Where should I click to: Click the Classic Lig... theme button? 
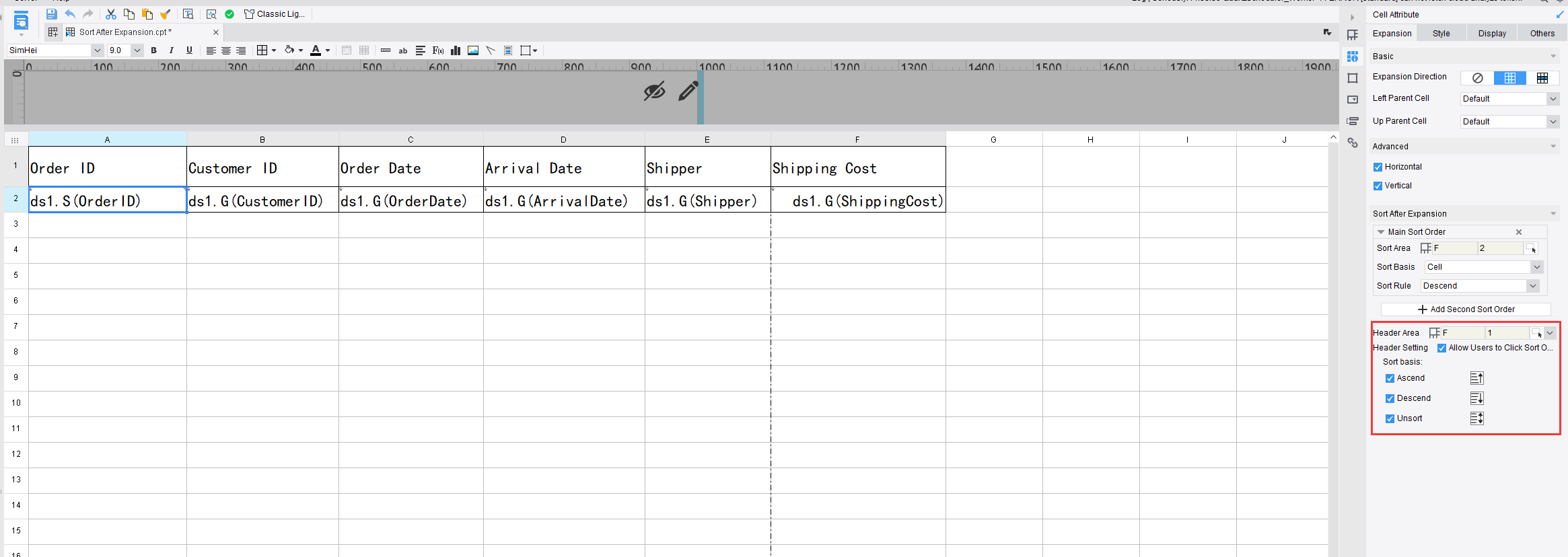click(x=275, y=14)
